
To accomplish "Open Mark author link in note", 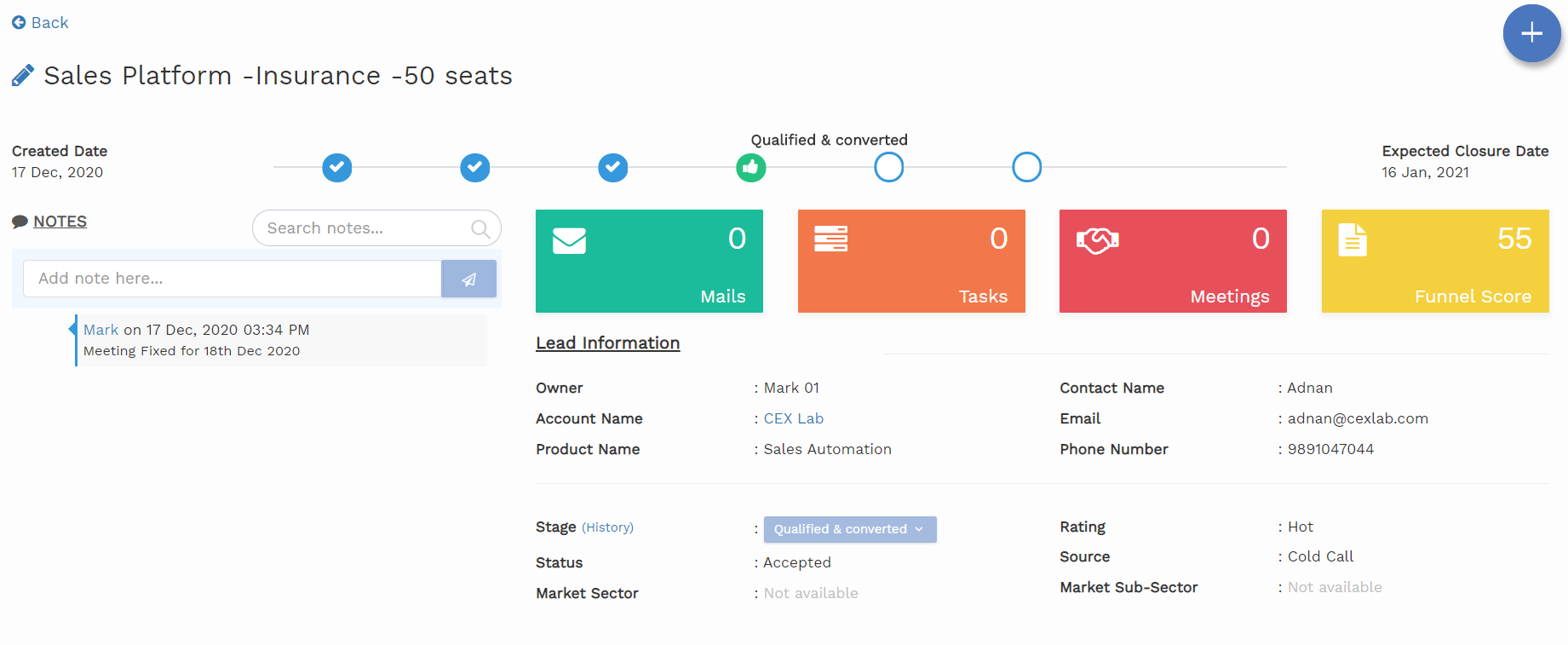I will tap(101, 330).
